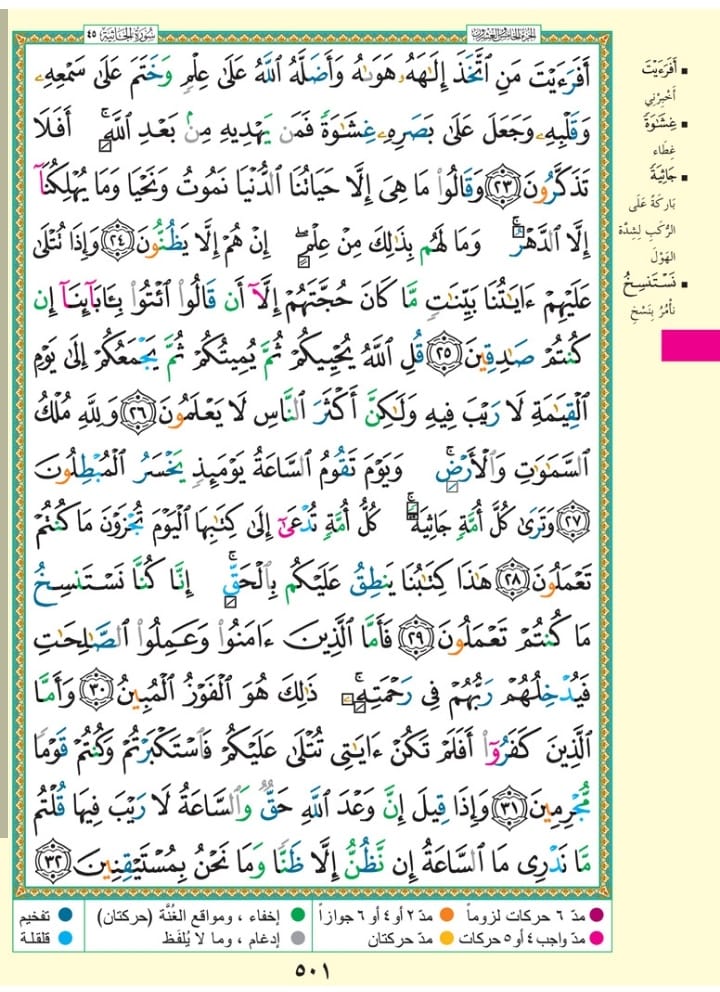This screenshot has height=992, width=720.
Task: Open the الجزء الخامس والعشرون header label
Action: [x=504, y=34]
